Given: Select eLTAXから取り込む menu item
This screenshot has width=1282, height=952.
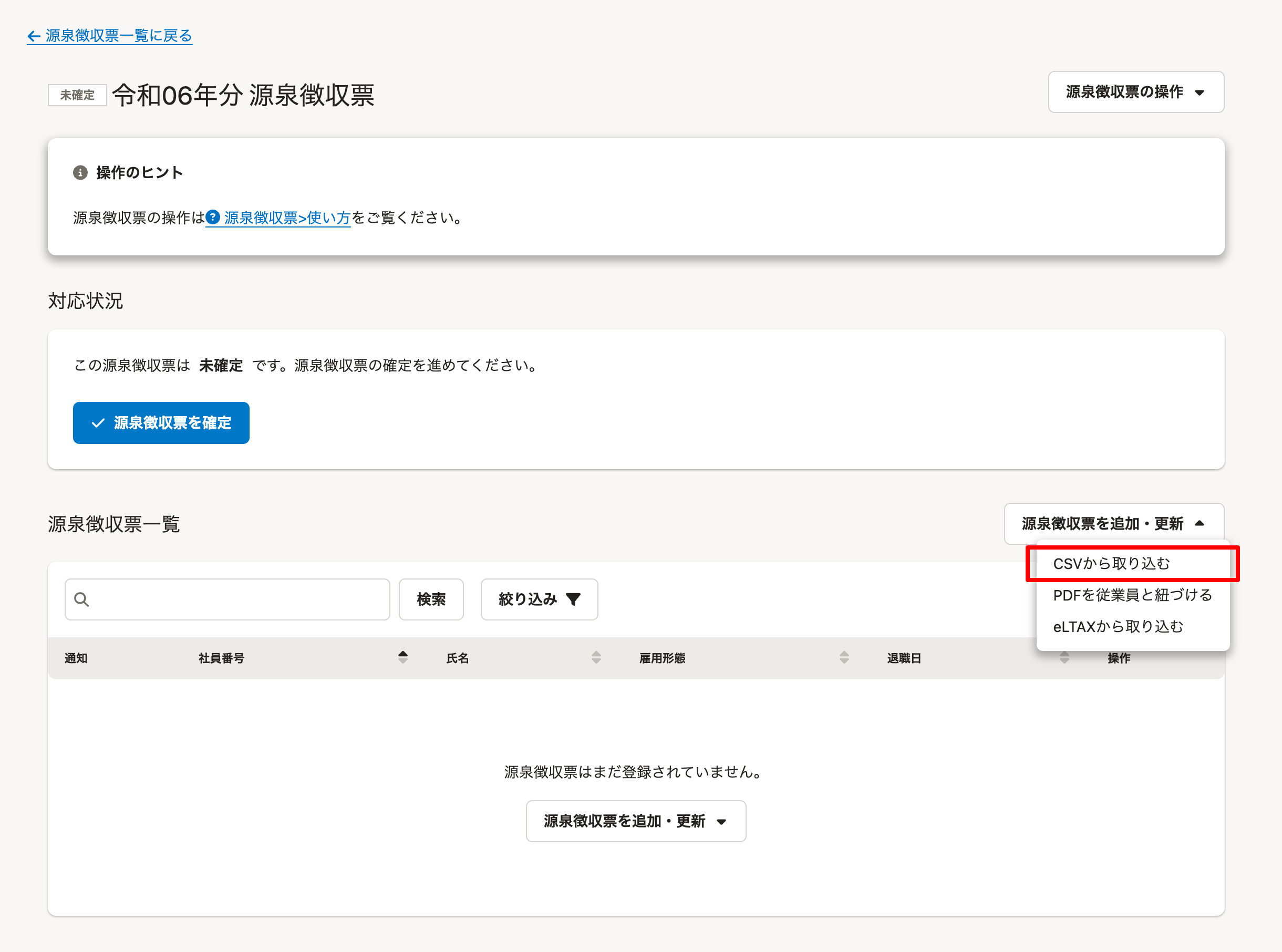Looking at the screenshot, I should pyautogui.click(x=1132, y=626).
